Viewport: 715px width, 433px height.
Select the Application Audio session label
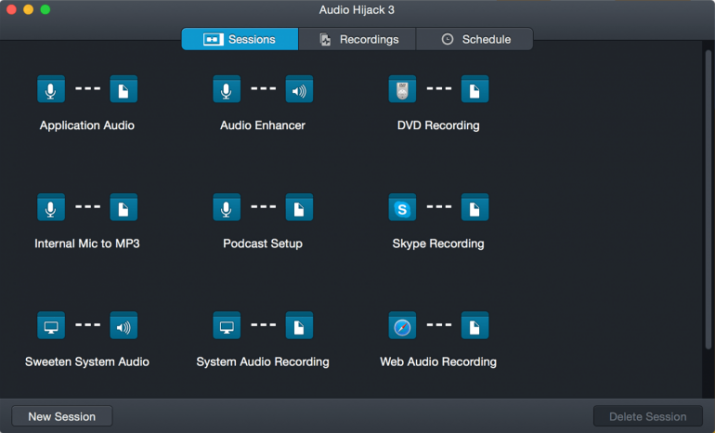tap(87, 125)
